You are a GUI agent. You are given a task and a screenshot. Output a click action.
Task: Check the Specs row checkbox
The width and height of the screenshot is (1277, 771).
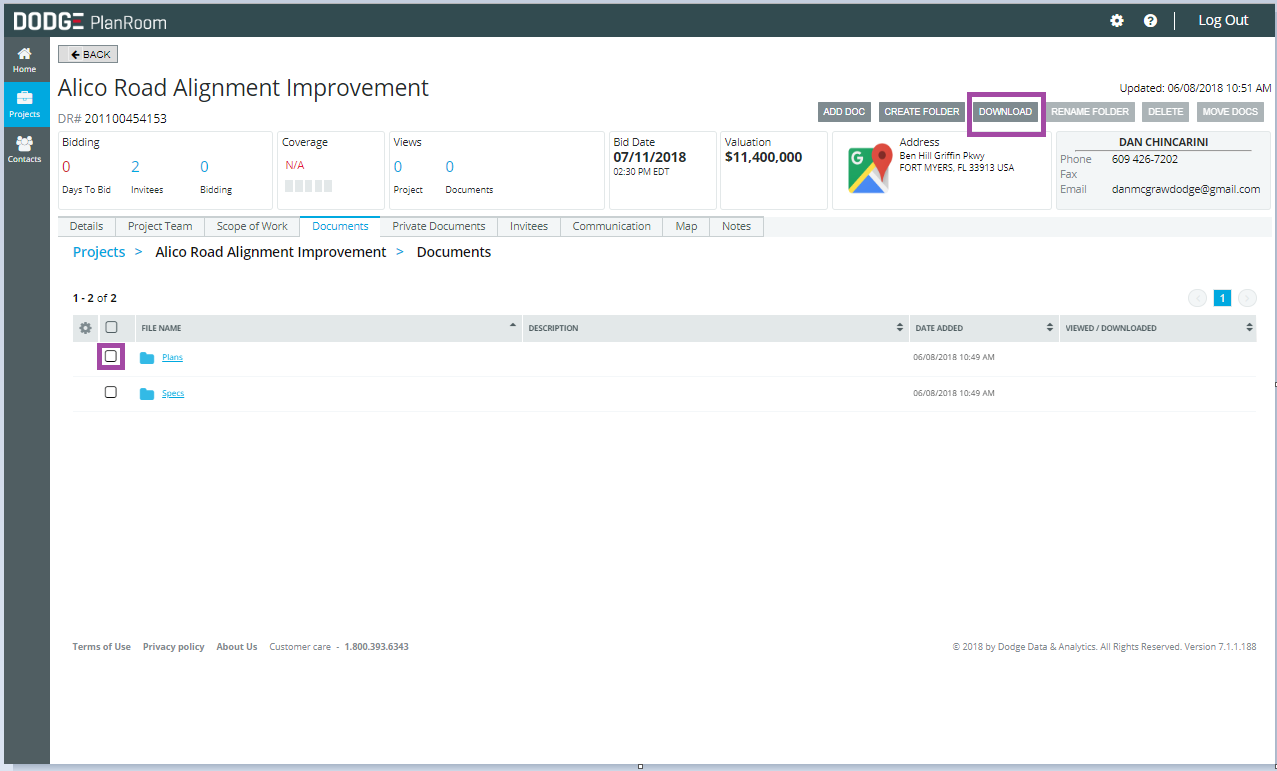point(111,392)
